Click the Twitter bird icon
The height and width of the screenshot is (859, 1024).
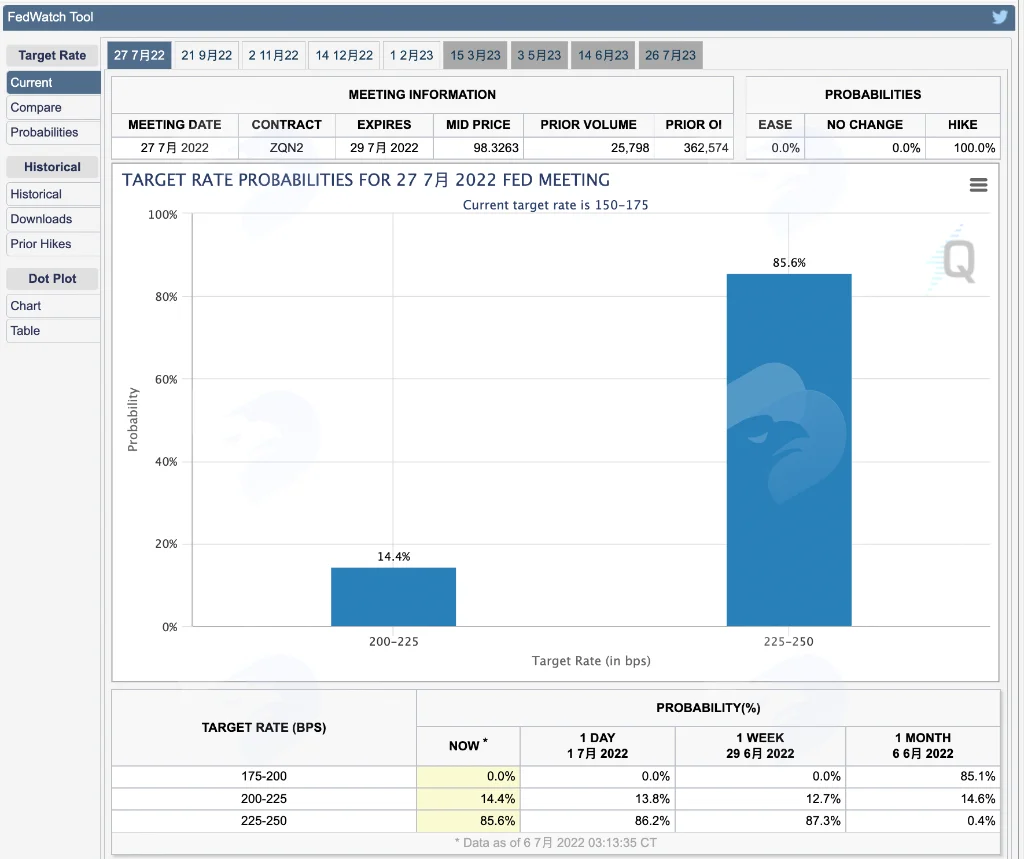999,17
